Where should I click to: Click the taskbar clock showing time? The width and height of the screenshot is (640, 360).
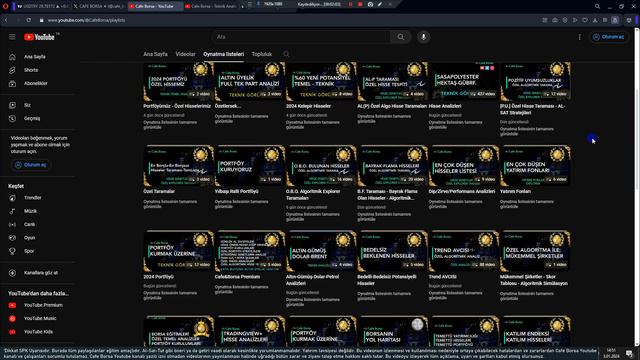(x=611, y=353)
